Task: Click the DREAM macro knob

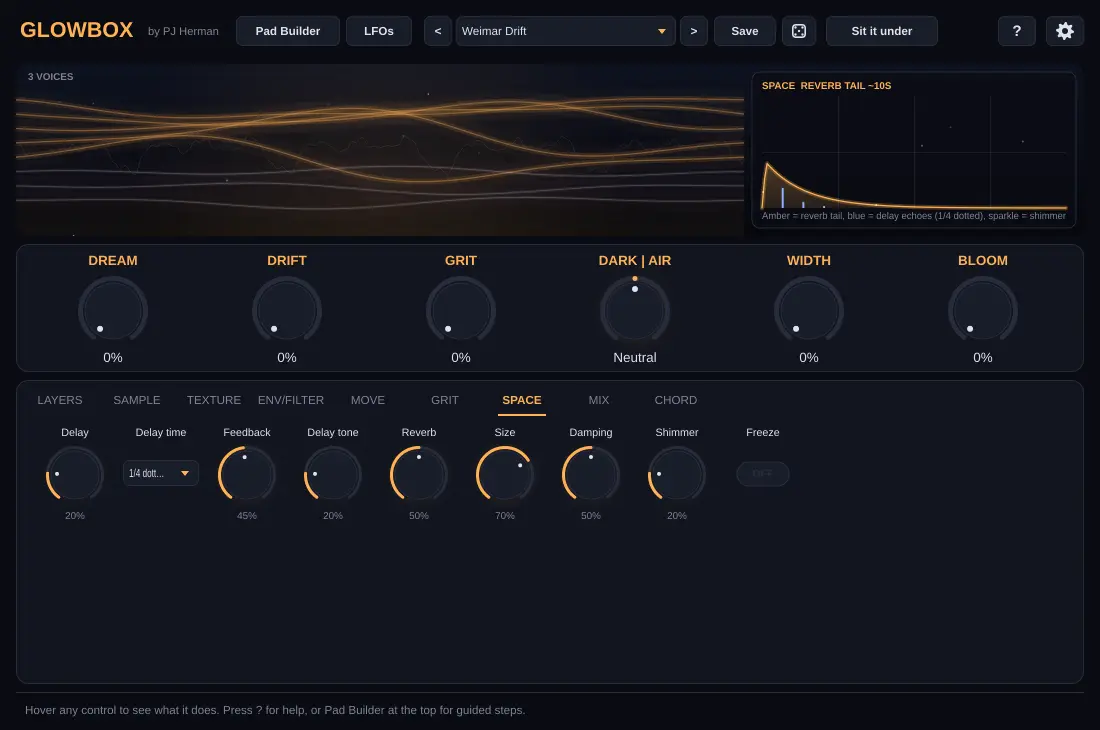Action: [x=113, y=311]
